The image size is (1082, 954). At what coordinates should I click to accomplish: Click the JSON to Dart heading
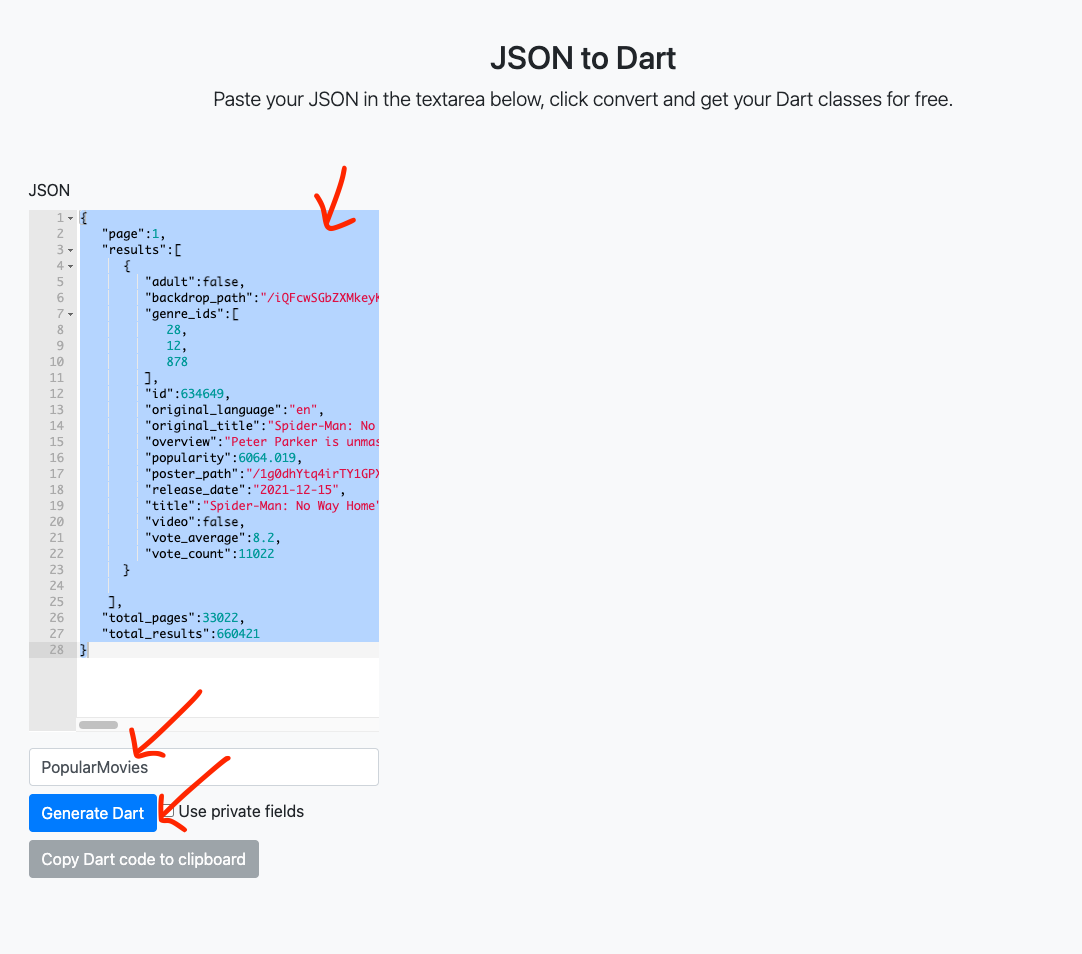pos(583,58)
